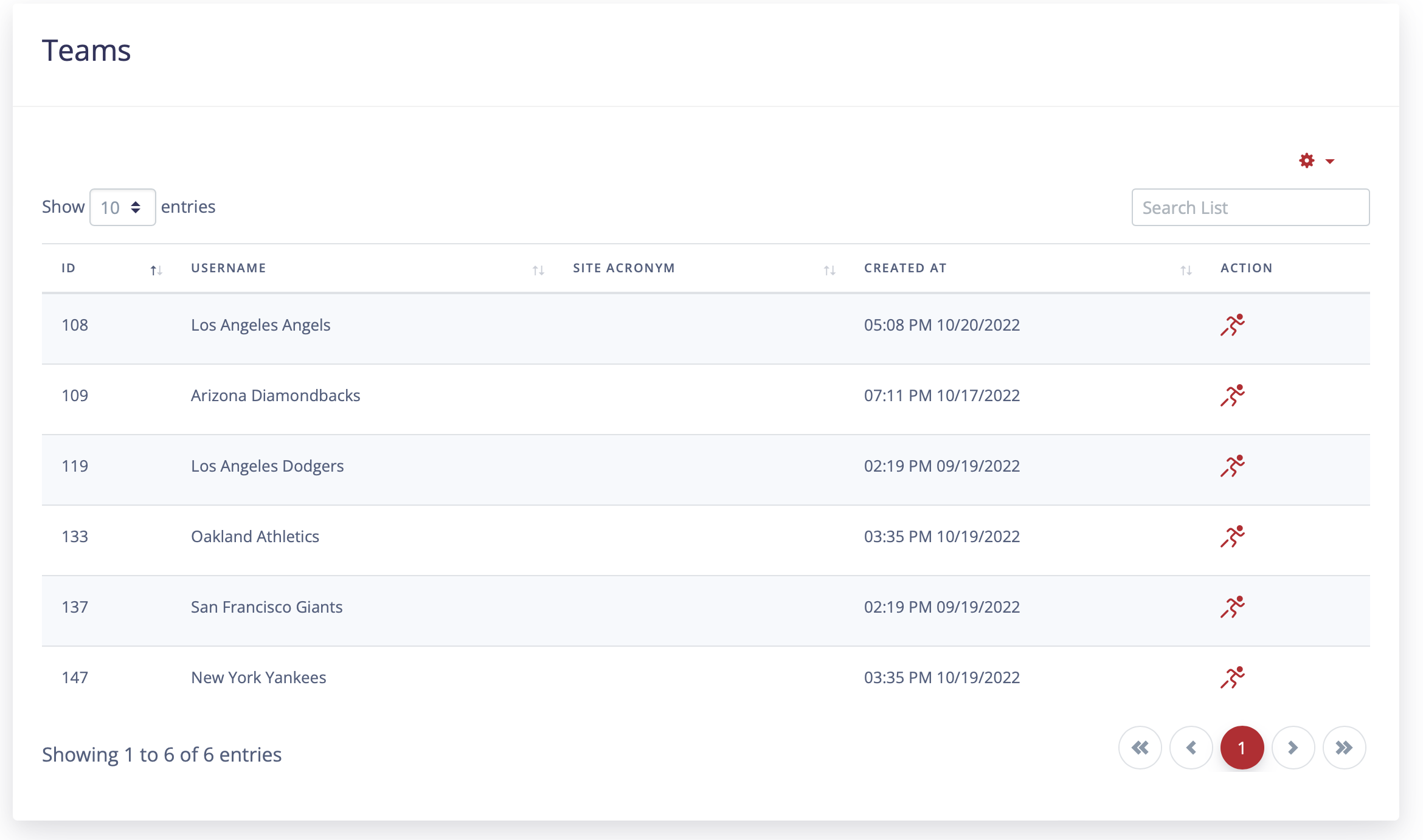Image resolution: width=1423 pixels, height=840 pixels.
Task: Click running-man action for Los Angeles Dodgers
Action: click(x=1232, y=466)
